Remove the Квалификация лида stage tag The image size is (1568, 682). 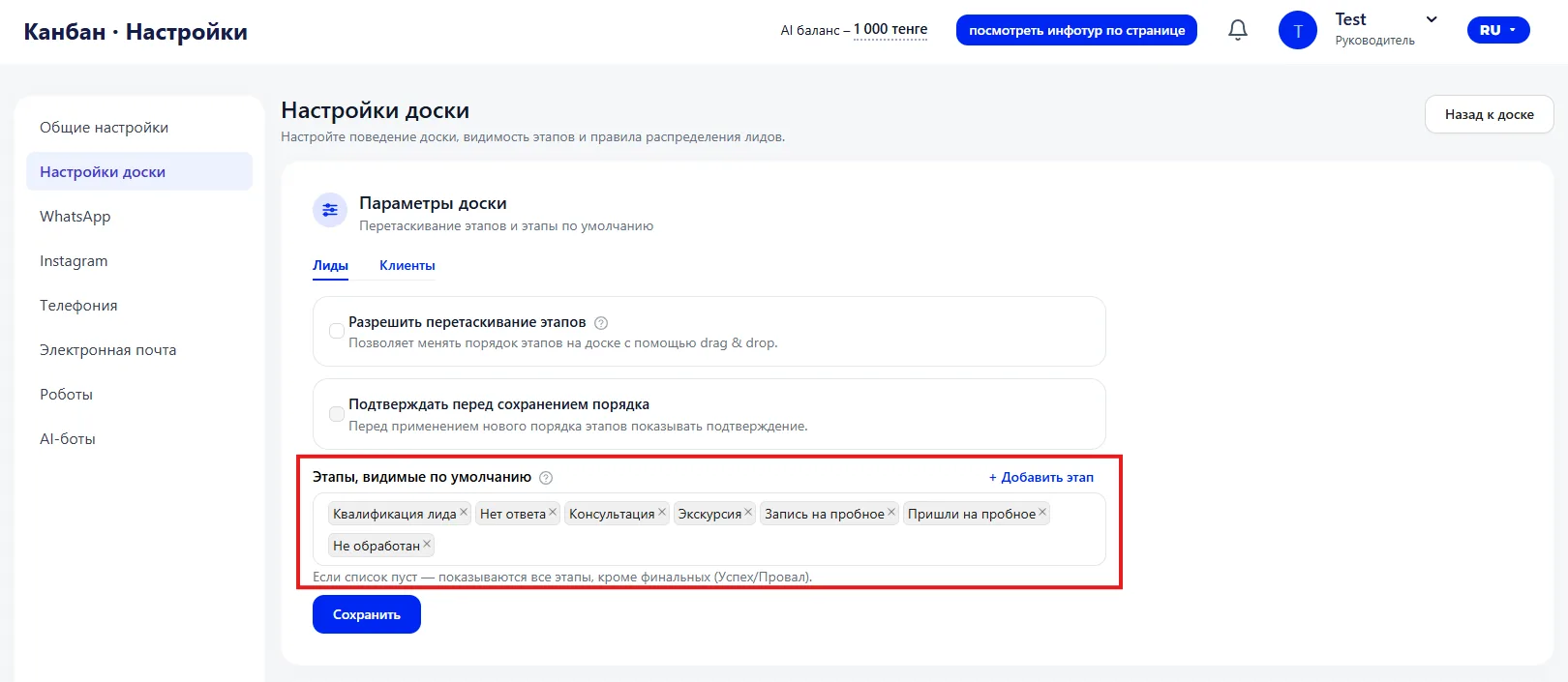pyautogui.click(x=464, y=513)
